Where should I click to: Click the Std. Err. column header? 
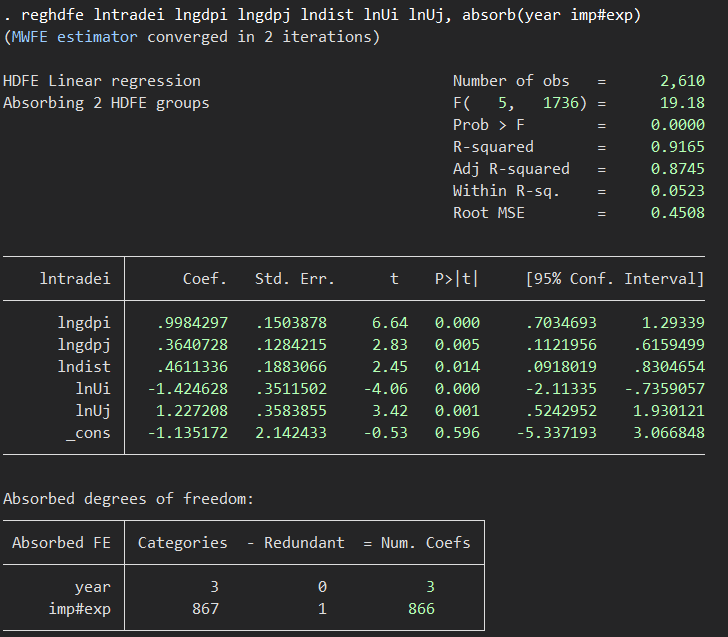[295, 278]
